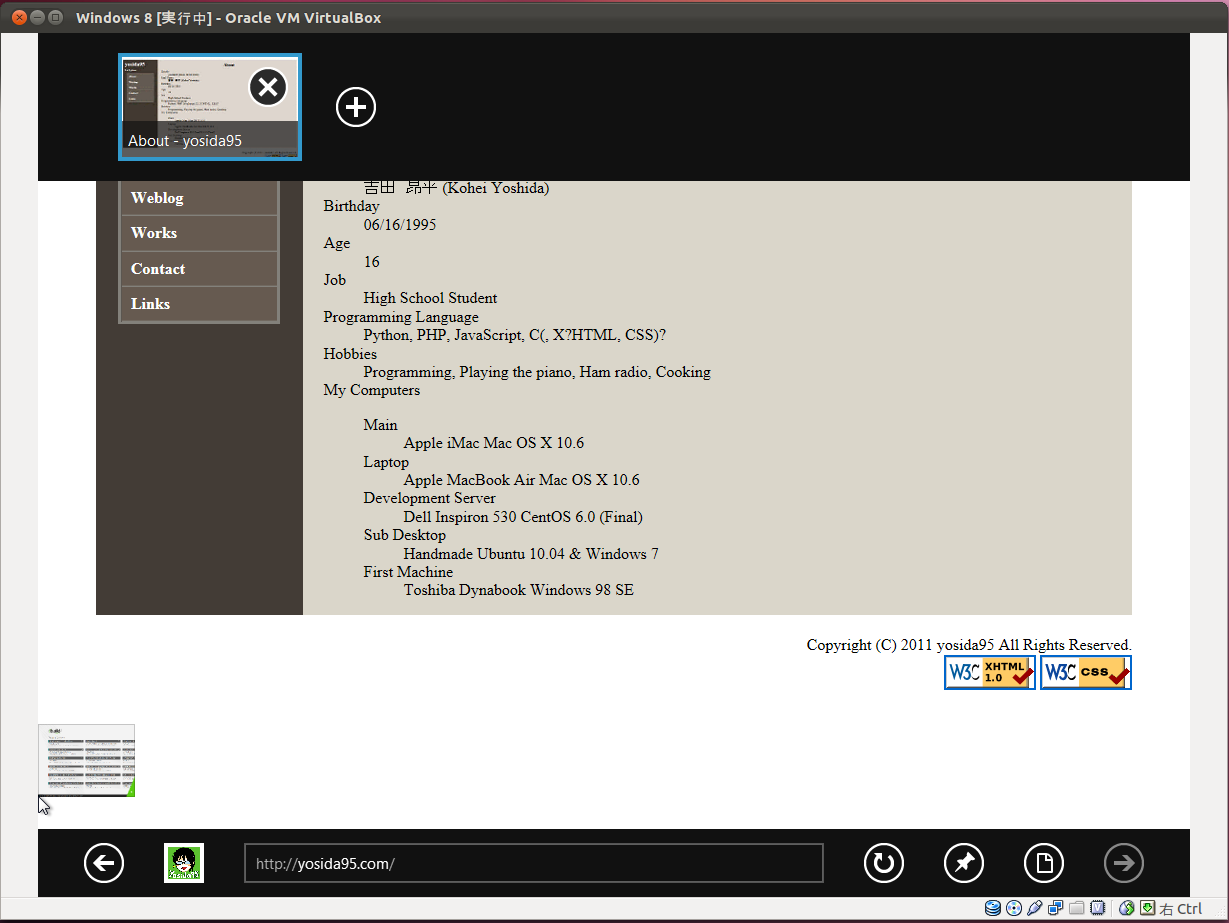Click the browser back arrow button
The image size is (1229, 923).
[x=104, y=863]
